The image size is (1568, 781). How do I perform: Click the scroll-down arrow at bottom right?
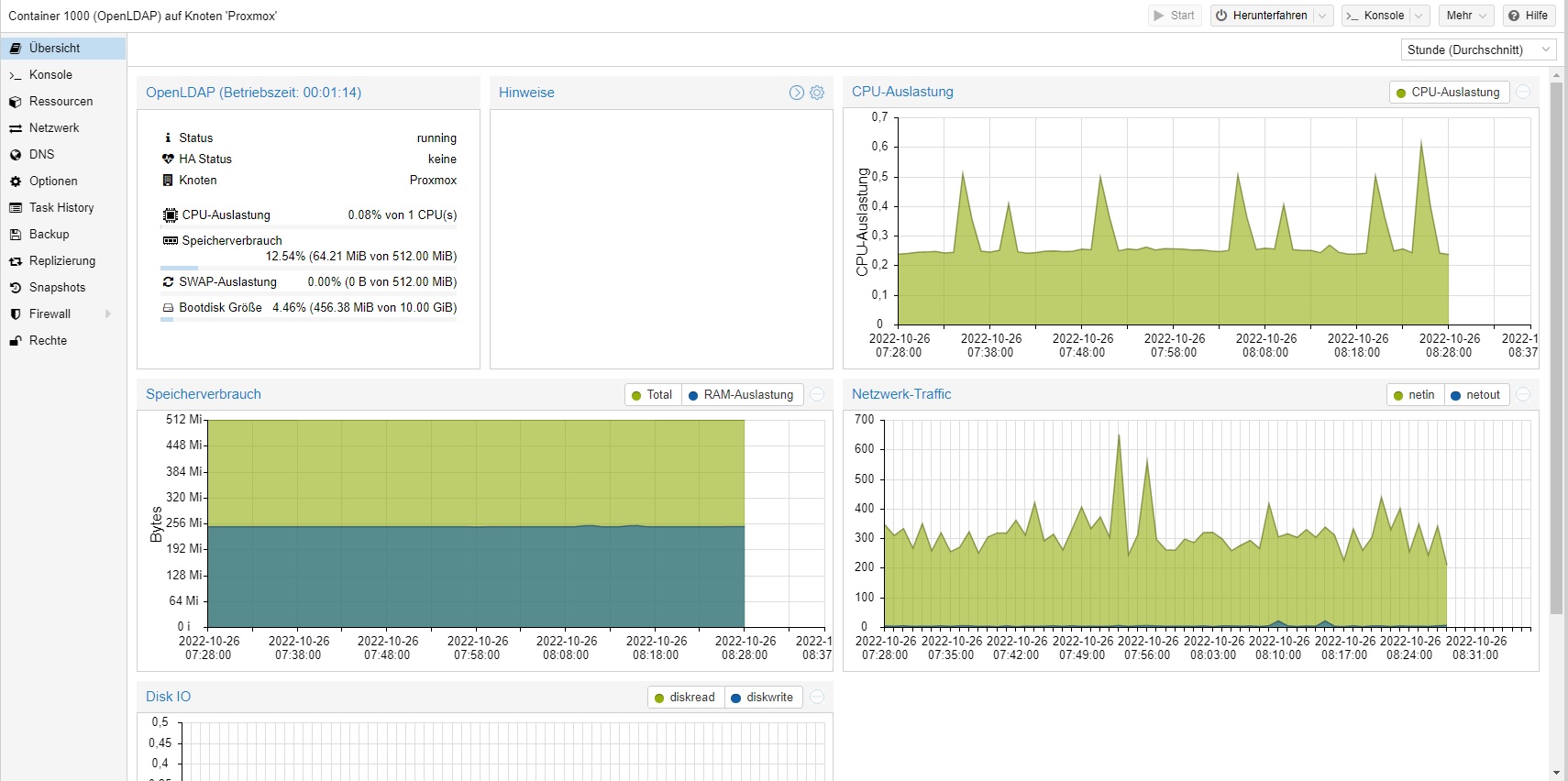pos(1556,773)
